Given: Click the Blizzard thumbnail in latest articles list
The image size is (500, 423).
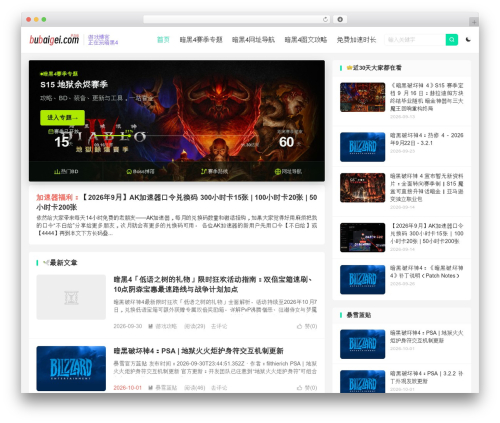Looking at the screenshot, I should (x=71, y=368).
